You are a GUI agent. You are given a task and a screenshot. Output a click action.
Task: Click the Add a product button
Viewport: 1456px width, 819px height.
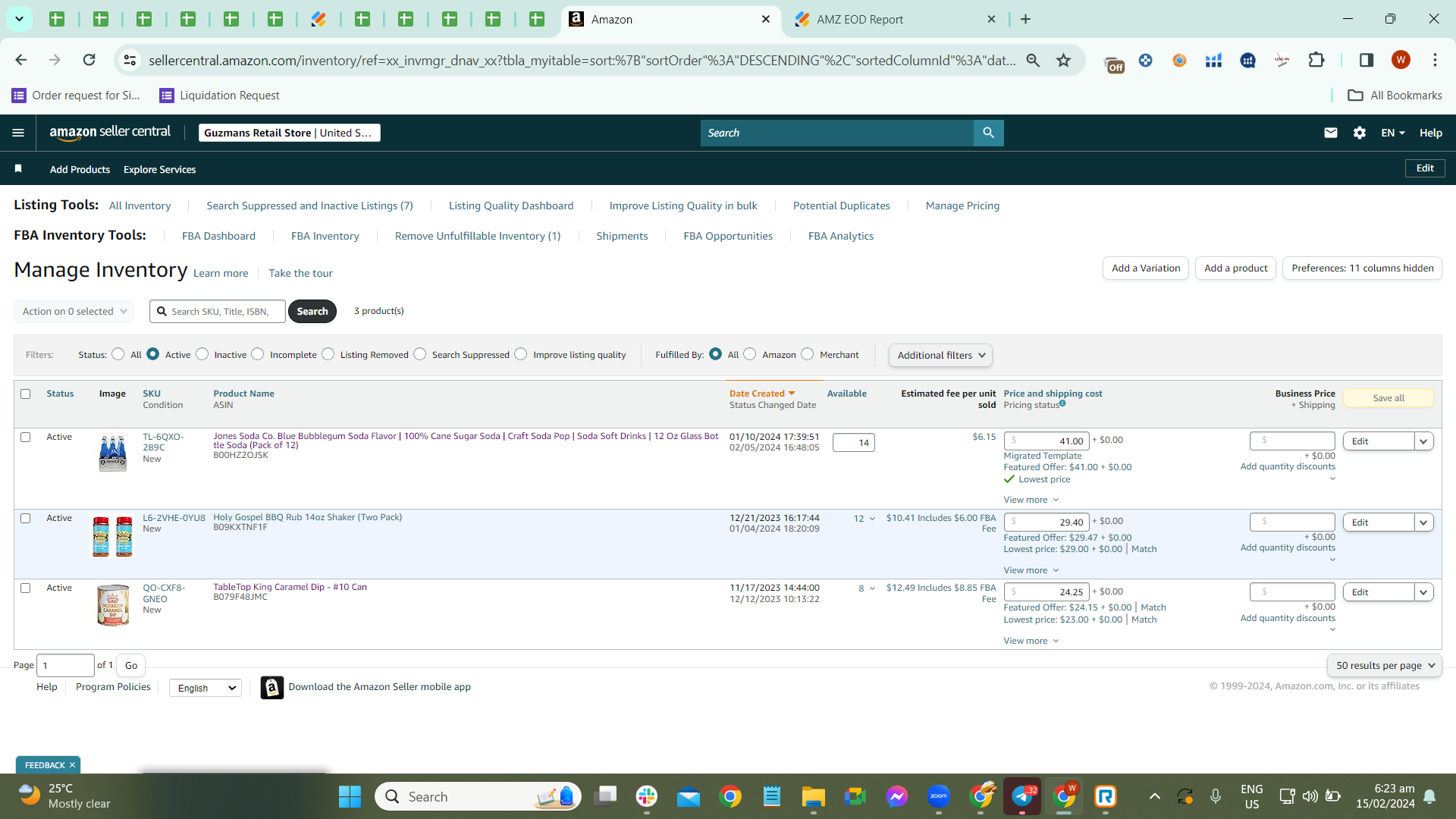[1235, 268]
